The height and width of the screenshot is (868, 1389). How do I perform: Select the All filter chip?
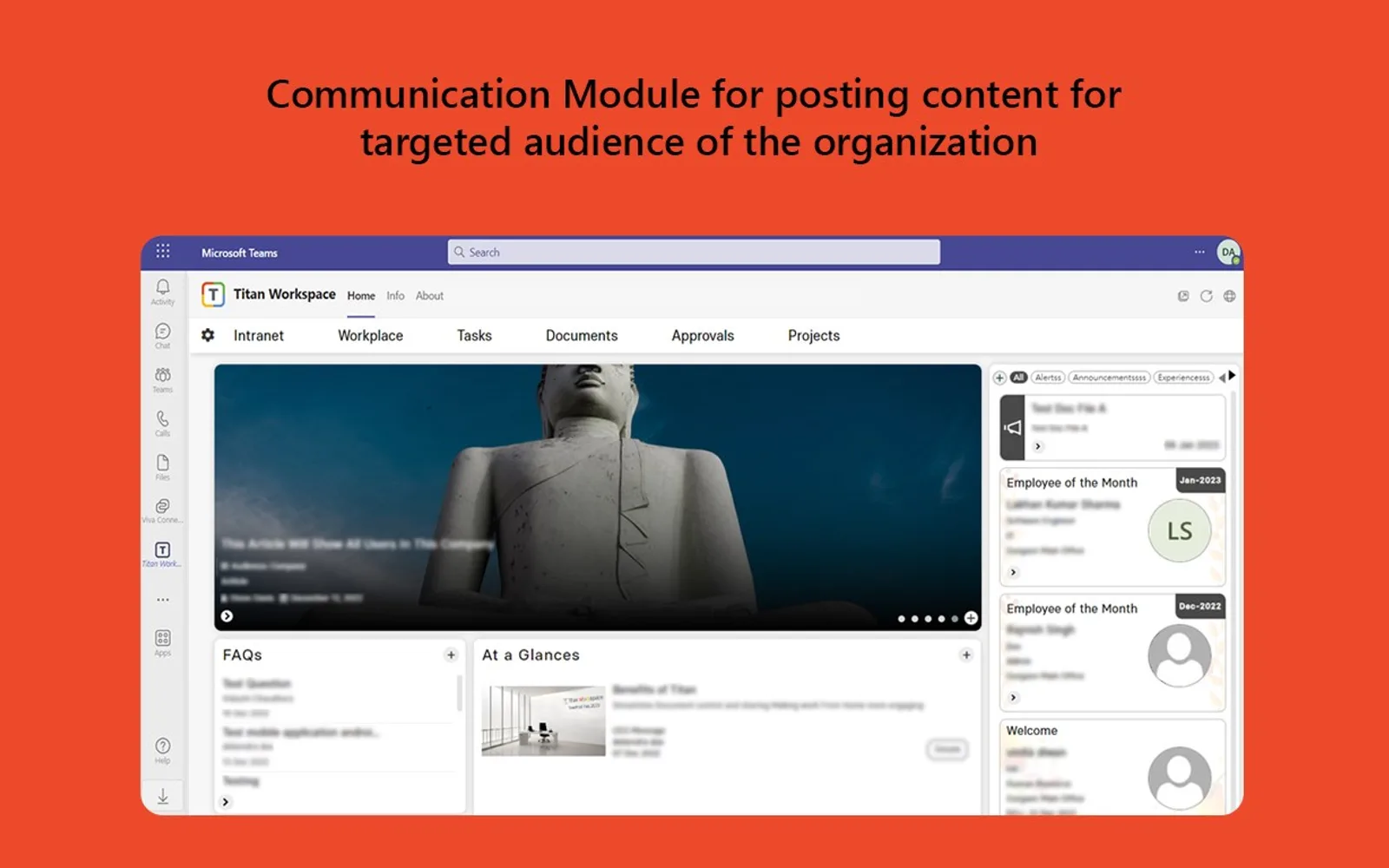point(1018,378)
